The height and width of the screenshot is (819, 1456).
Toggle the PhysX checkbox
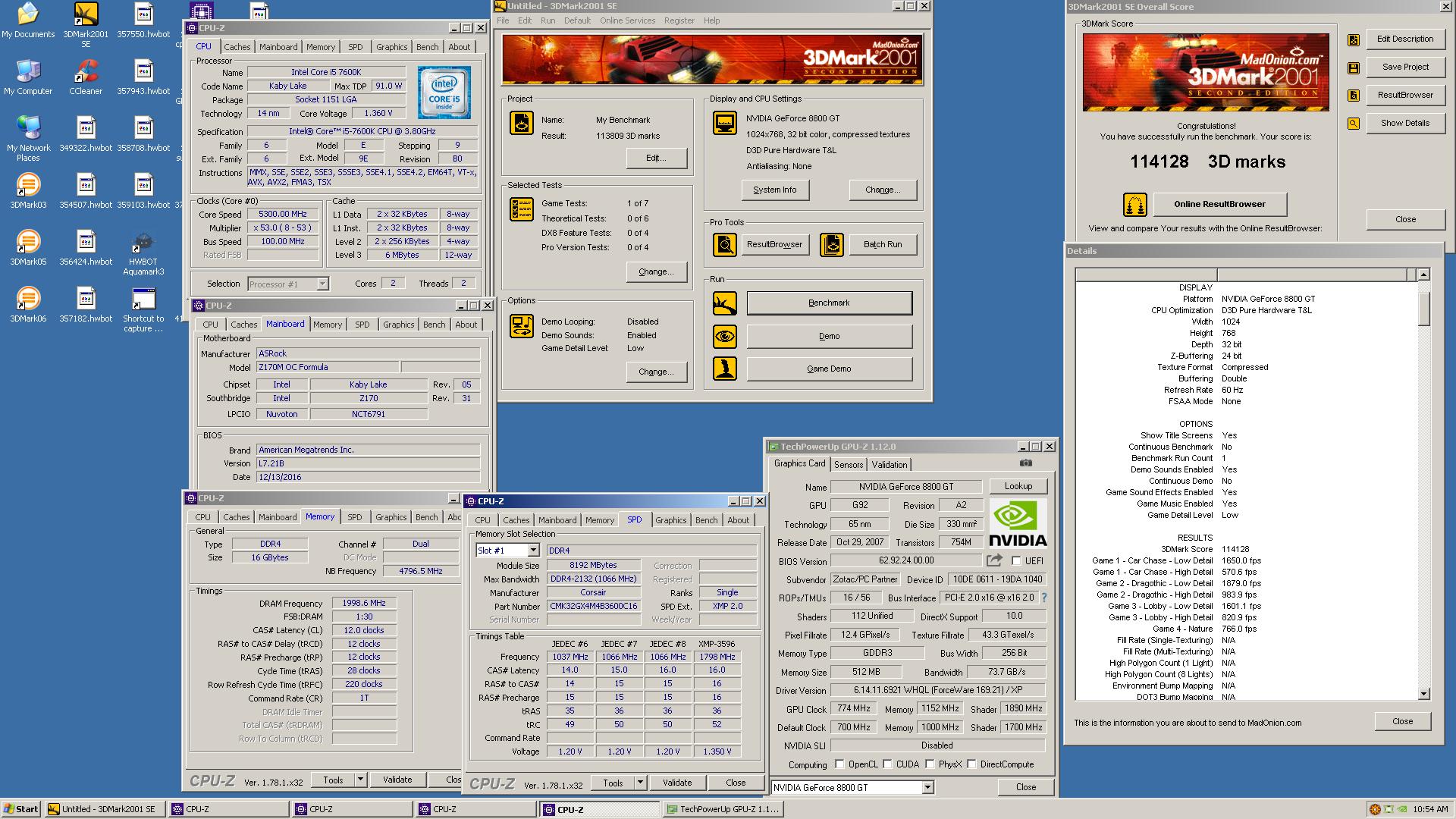[929, 764]
